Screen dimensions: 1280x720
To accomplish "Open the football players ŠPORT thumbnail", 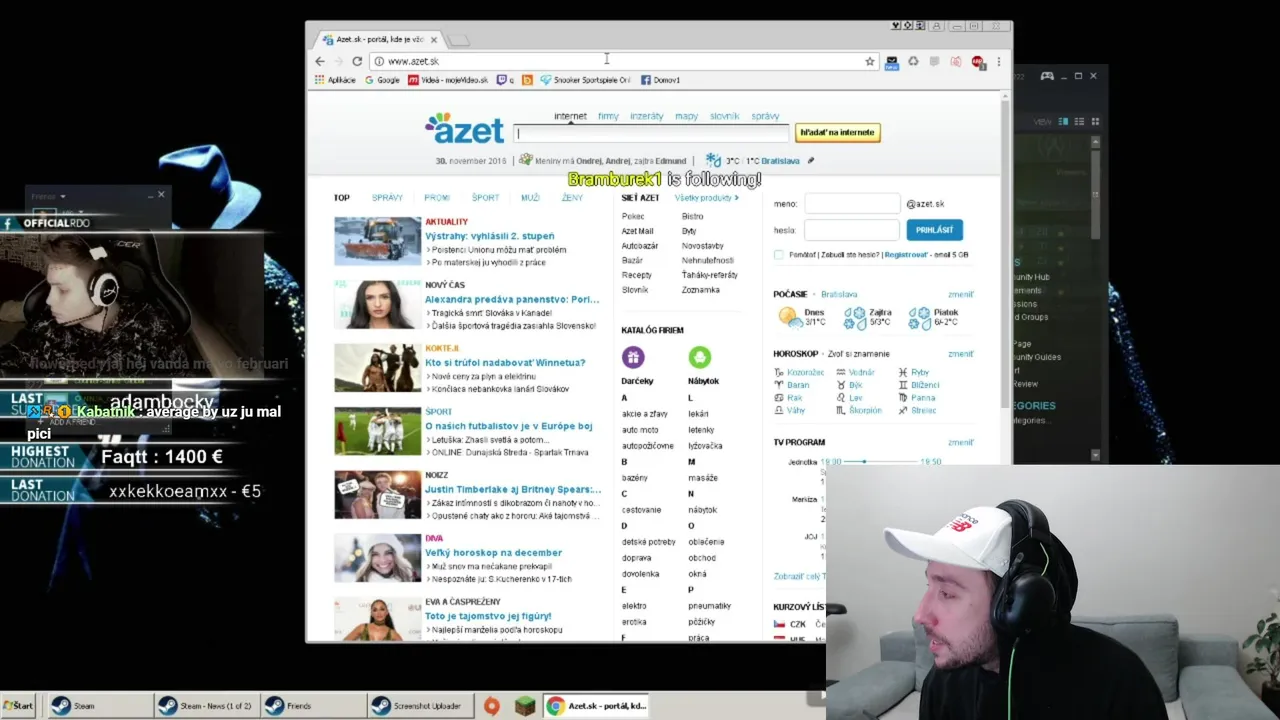I will pos(378,431).
